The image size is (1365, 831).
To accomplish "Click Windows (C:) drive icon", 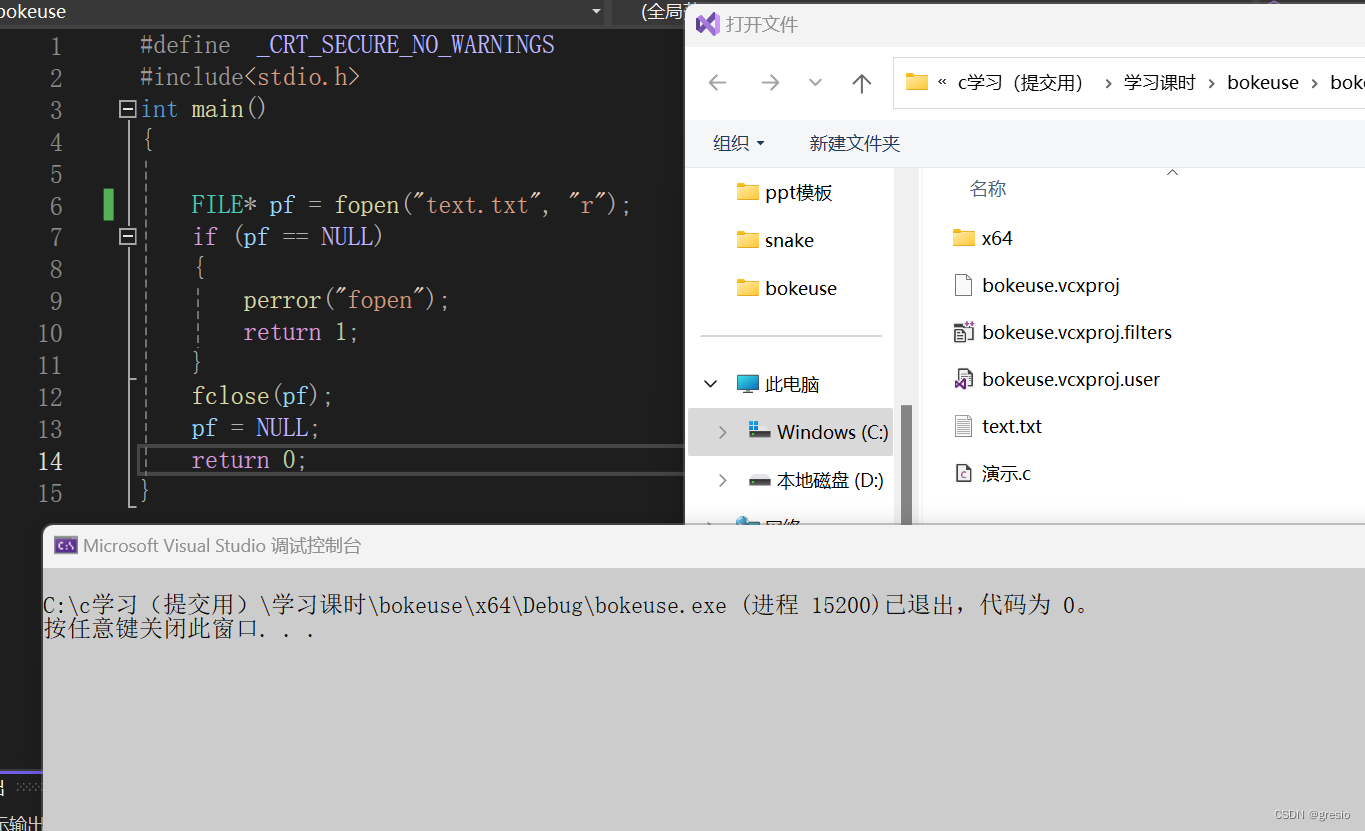I will tap(759, 431).
